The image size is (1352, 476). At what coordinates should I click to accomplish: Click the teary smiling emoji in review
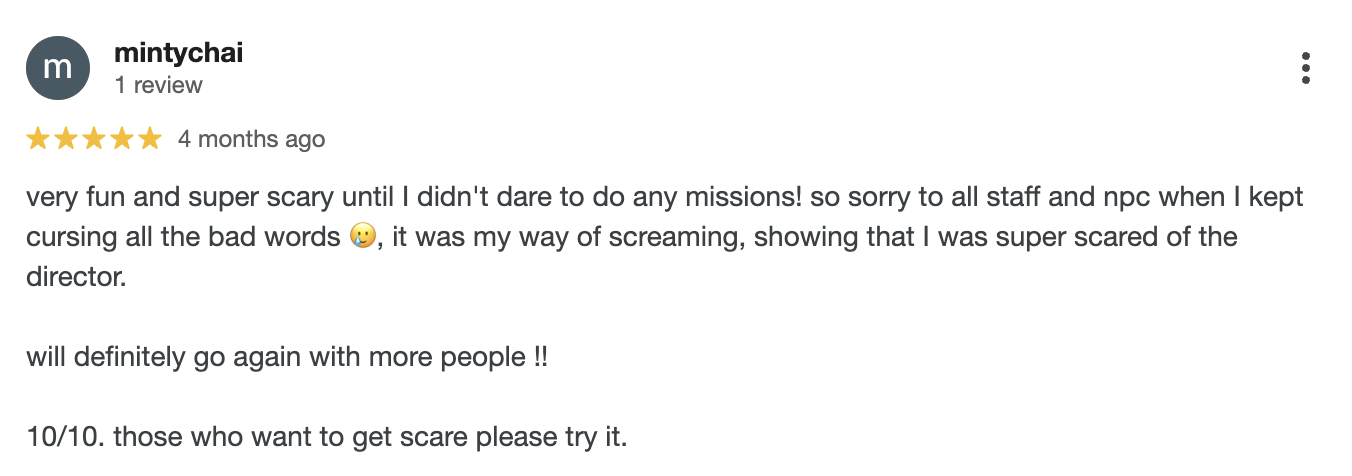360,238
